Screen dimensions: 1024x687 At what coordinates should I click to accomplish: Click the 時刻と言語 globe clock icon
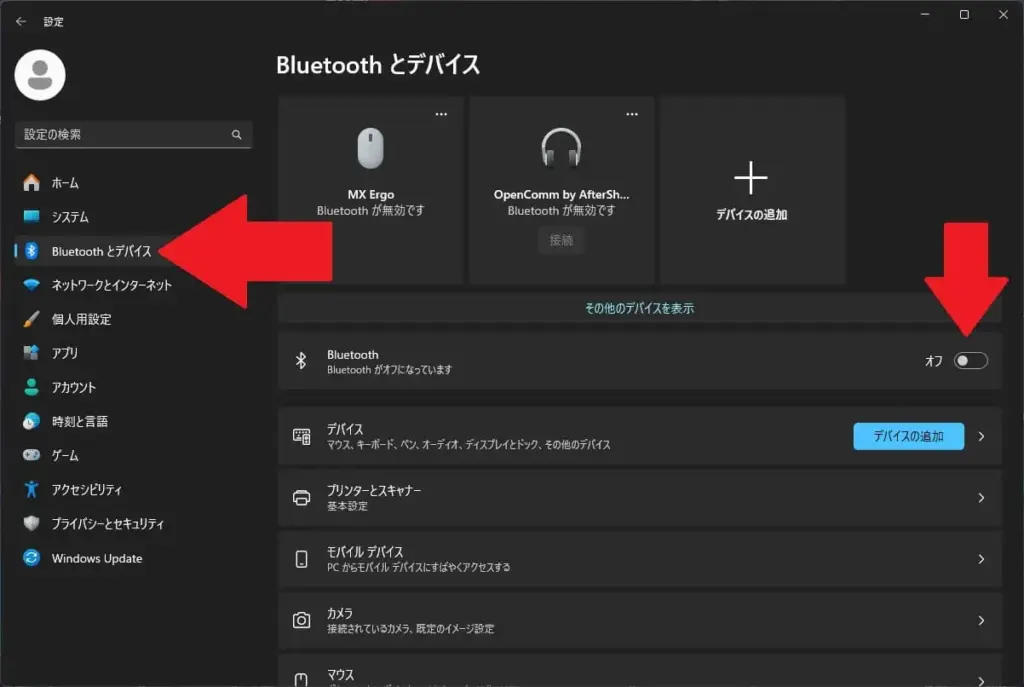click(x=31, y=421)
